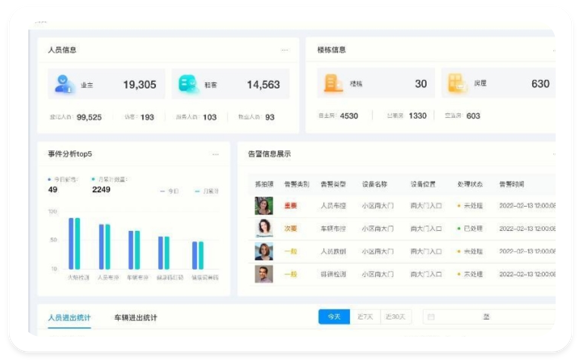
Task: Open the 事件分析top5 panel more-options ellipsis
Action: point(215,154)
